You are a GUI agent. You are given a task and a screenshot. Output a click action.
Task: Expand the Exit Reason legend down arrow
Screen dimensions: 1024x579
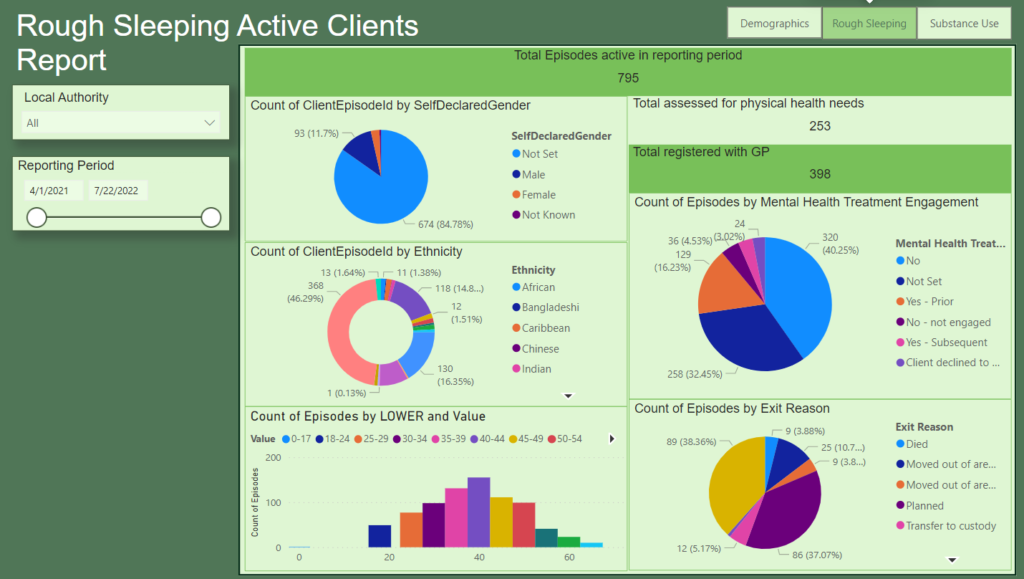point(952,560)
